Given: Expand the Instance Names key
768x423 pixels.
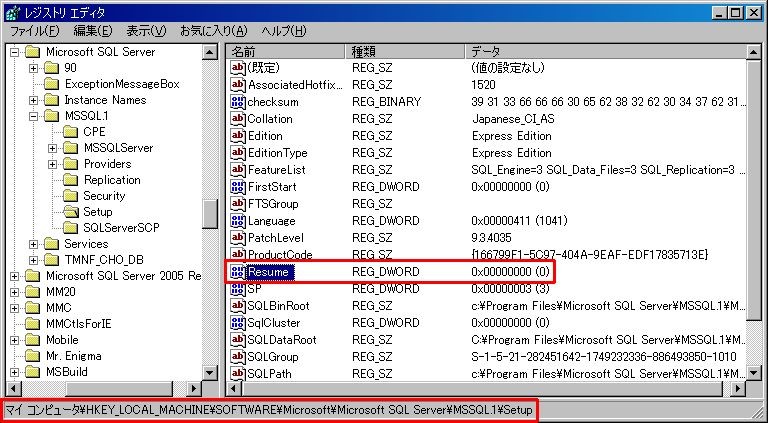Looking at the screenshot, I should 33,100.
